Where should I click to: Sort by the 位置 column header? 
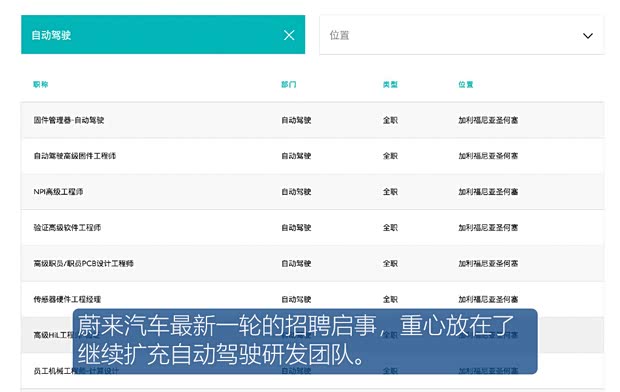point(466,84)
